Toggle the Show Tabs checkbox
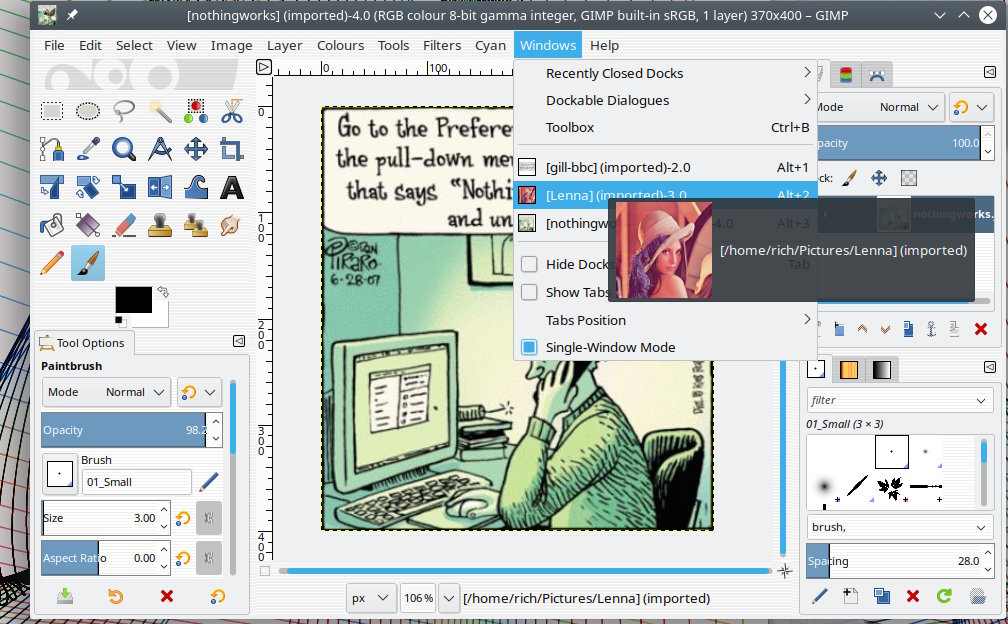The image size is (1008, 624). pos(529,292)
